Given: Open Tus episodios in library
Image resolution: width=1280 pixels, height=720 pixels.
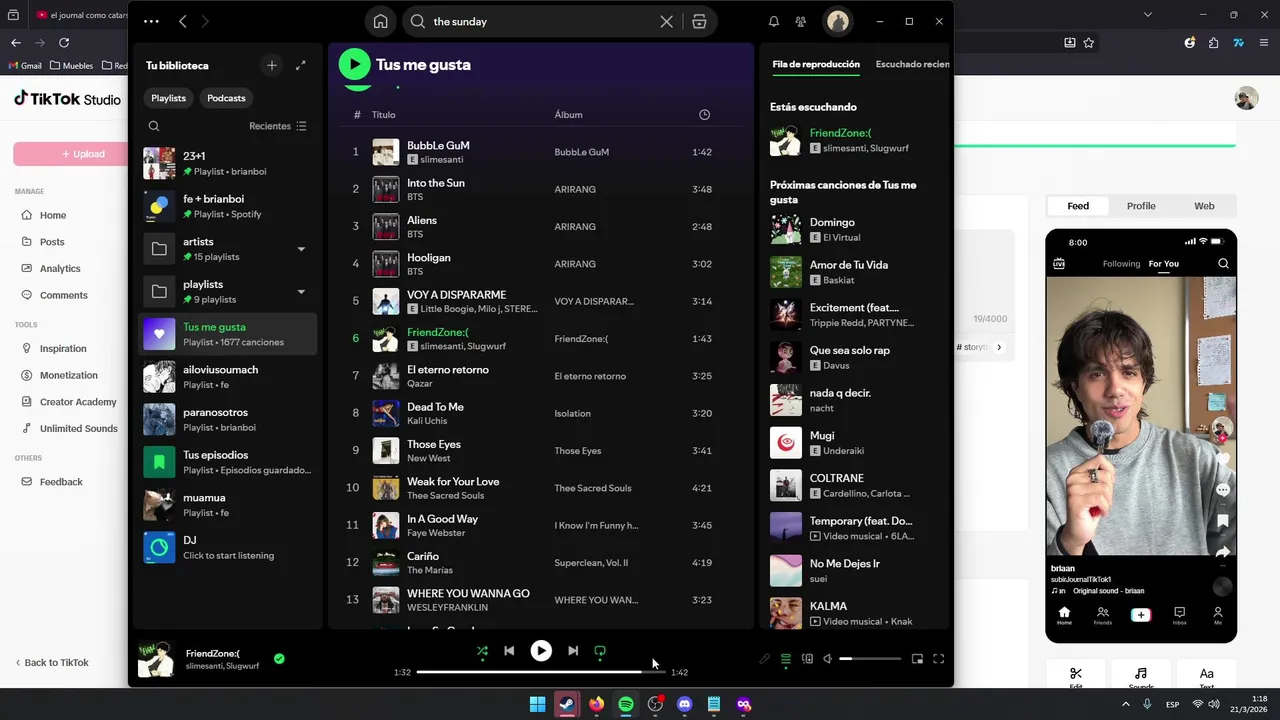Looking at the screenshot, I should [227, 462].
